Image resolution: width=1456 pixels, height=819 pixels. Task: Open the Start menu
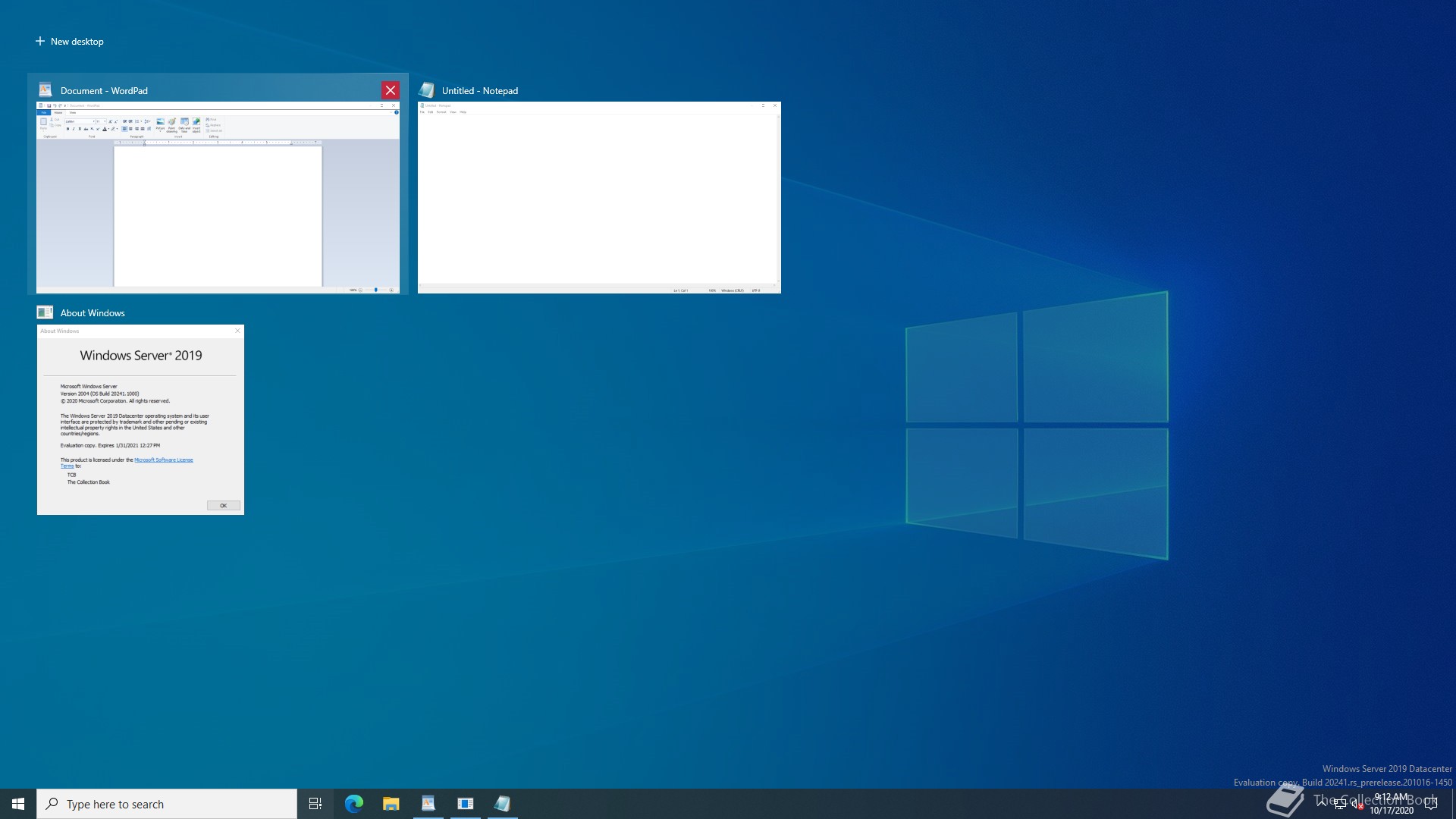18,804
